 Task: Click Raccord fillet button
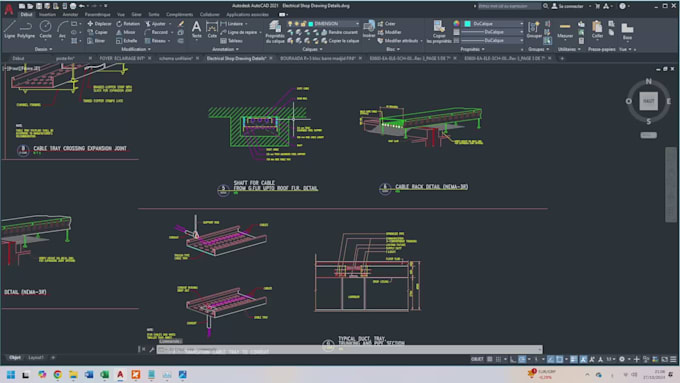click(156, 32)
